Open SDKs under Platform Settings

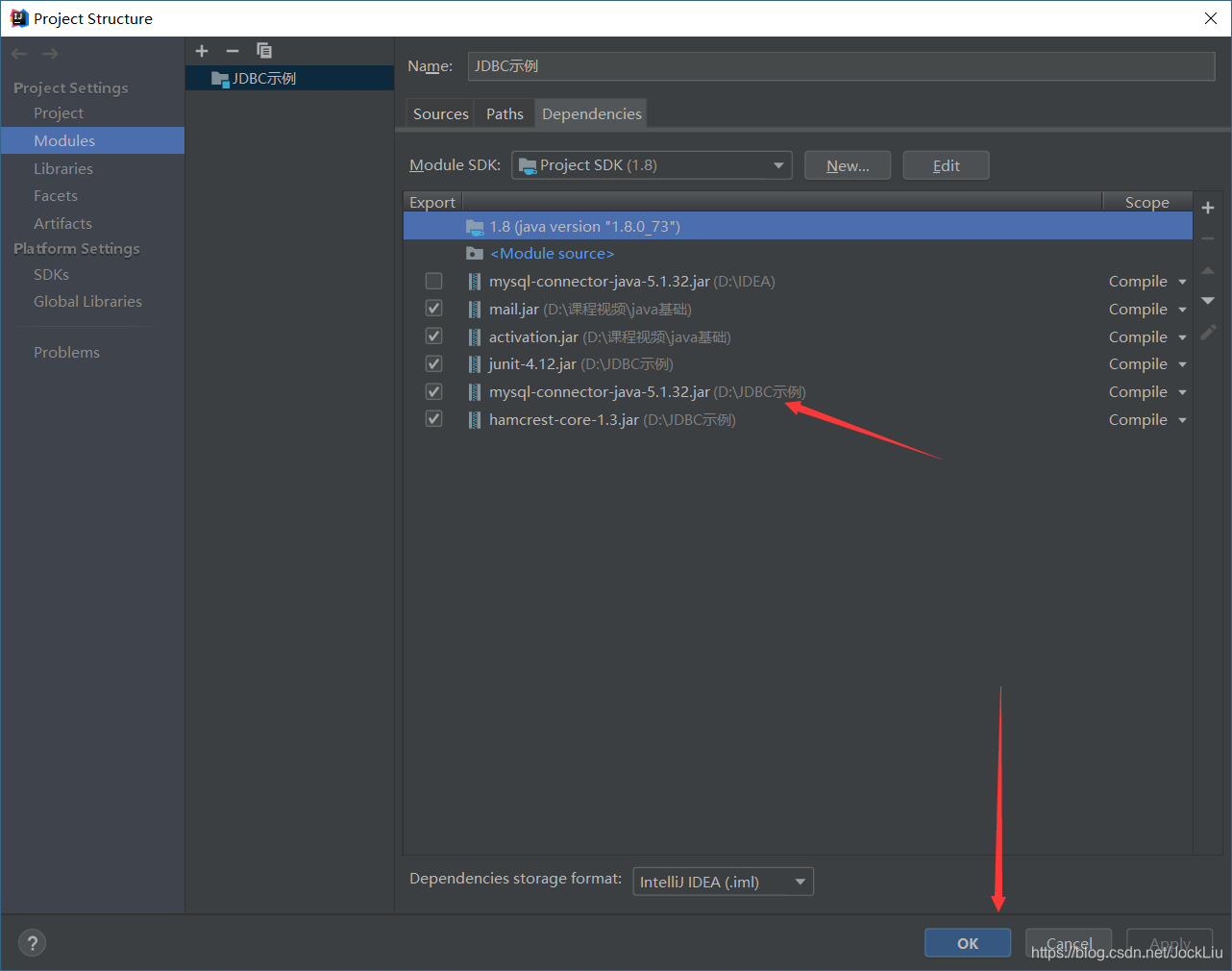(x=51, y=275)
